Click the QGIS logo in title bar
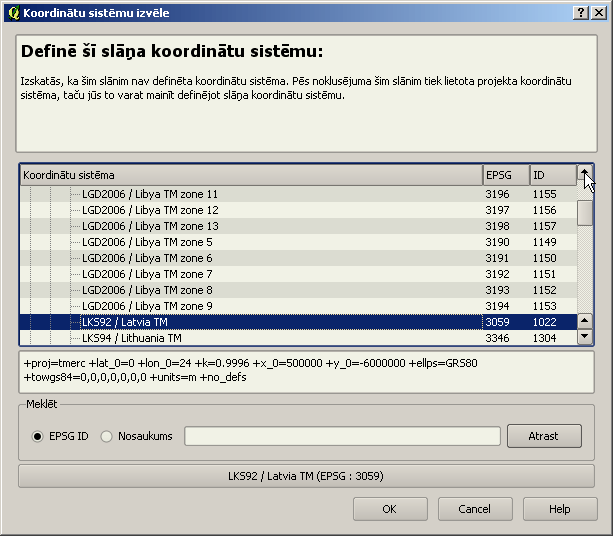The width and height of the screenshot is (613, 536). coord(14,13)
